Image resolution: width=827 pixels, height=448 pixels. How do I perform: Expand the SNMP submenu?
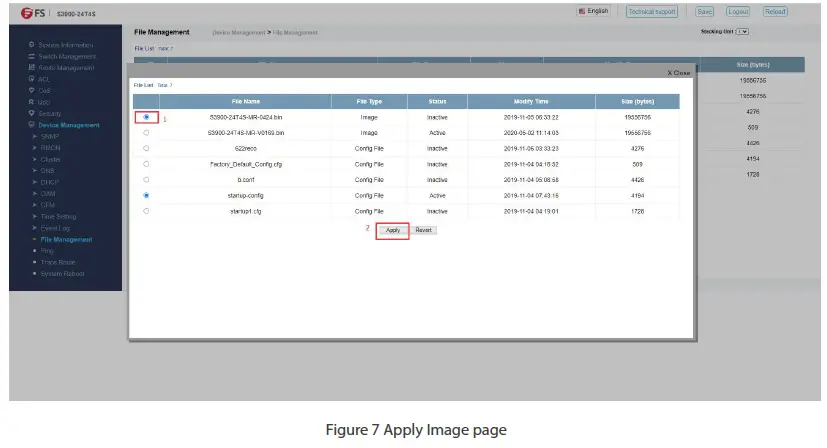[x=36, y=136]
